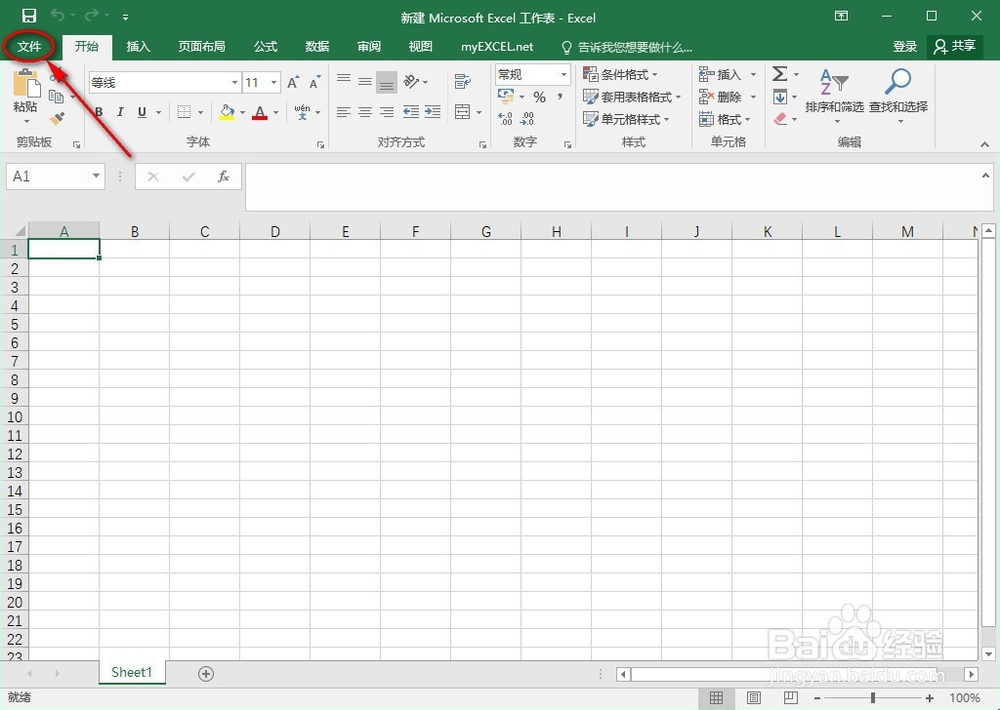The image size is (1000, 710).
Task: Apply percent style with % icon
Action: 540,98
